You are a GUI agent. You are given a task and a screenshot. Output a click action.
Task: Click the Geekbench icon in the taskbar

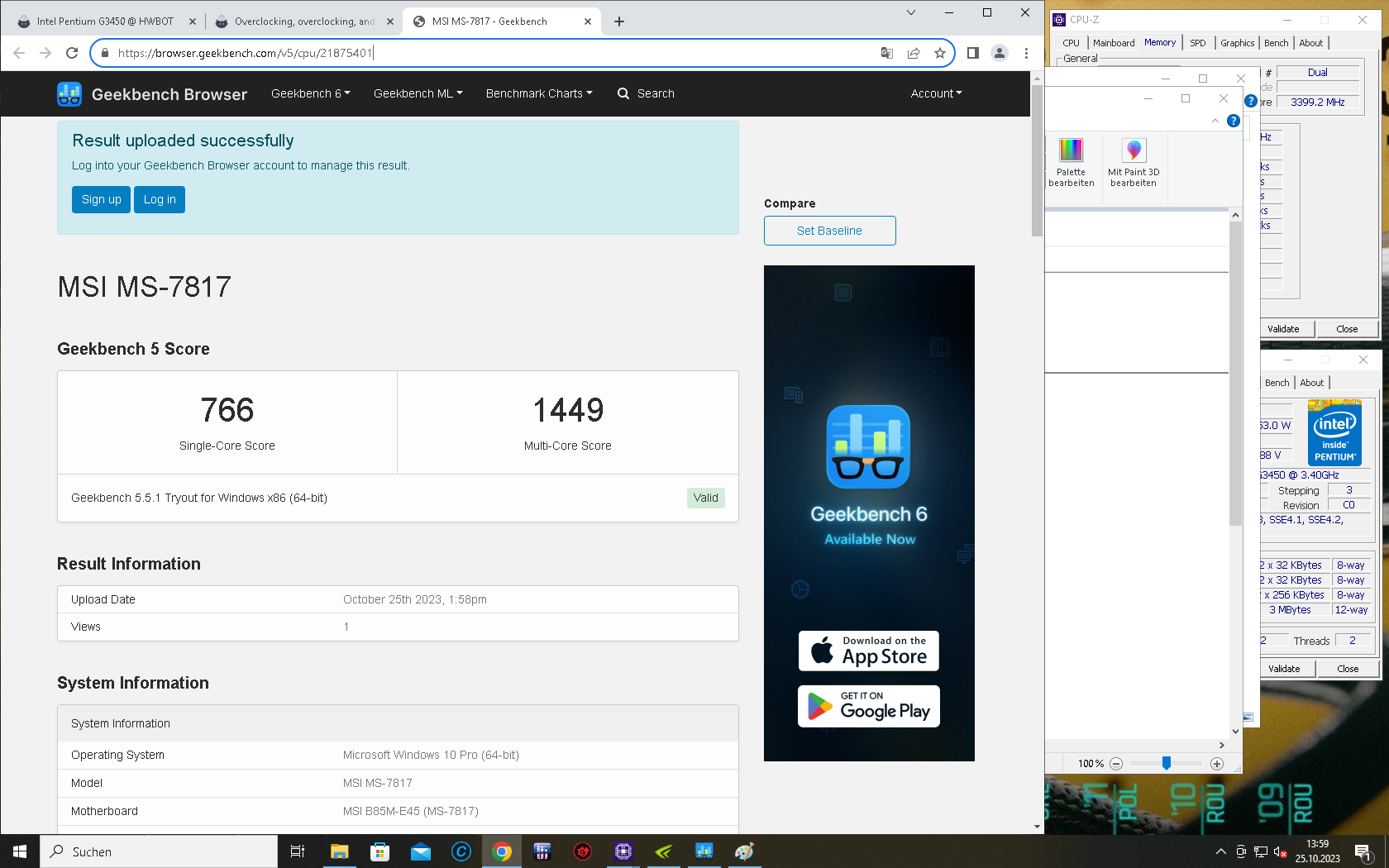pyautogui.click(x=704, y=851)
